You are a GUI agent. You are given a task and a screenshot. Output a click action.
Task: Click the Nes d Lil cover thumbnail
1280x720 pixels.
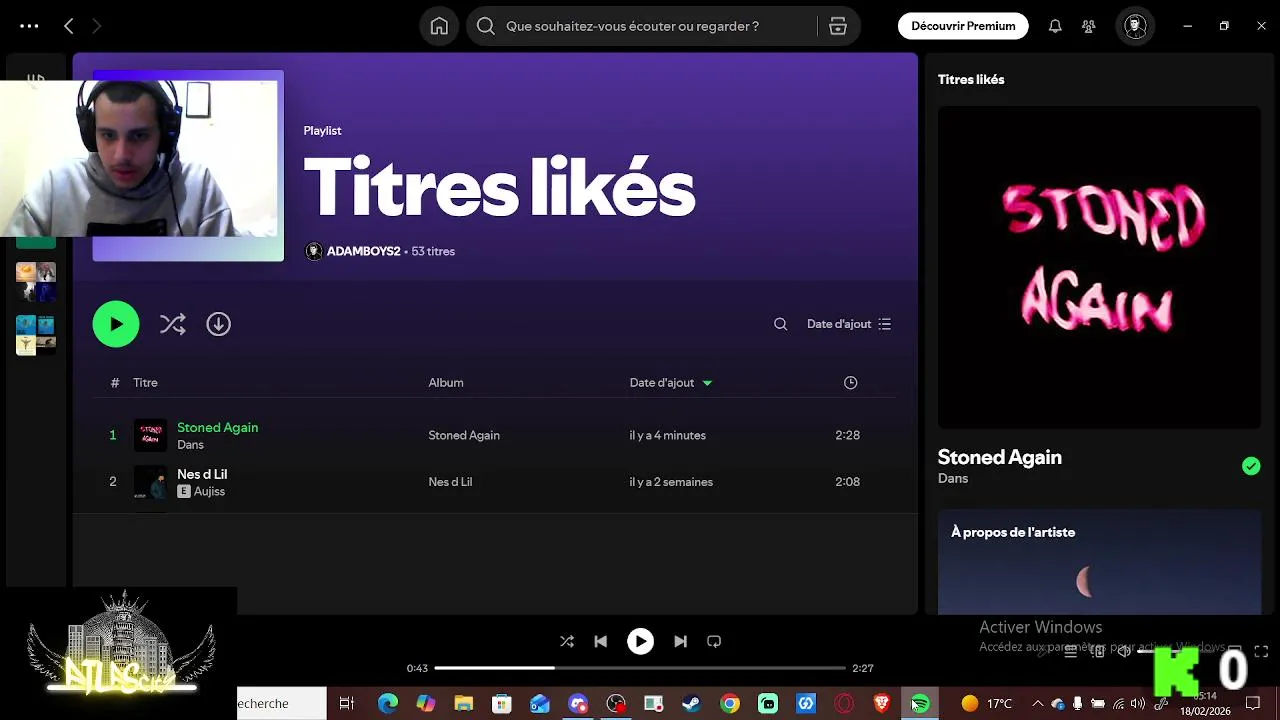click(151, 482)
